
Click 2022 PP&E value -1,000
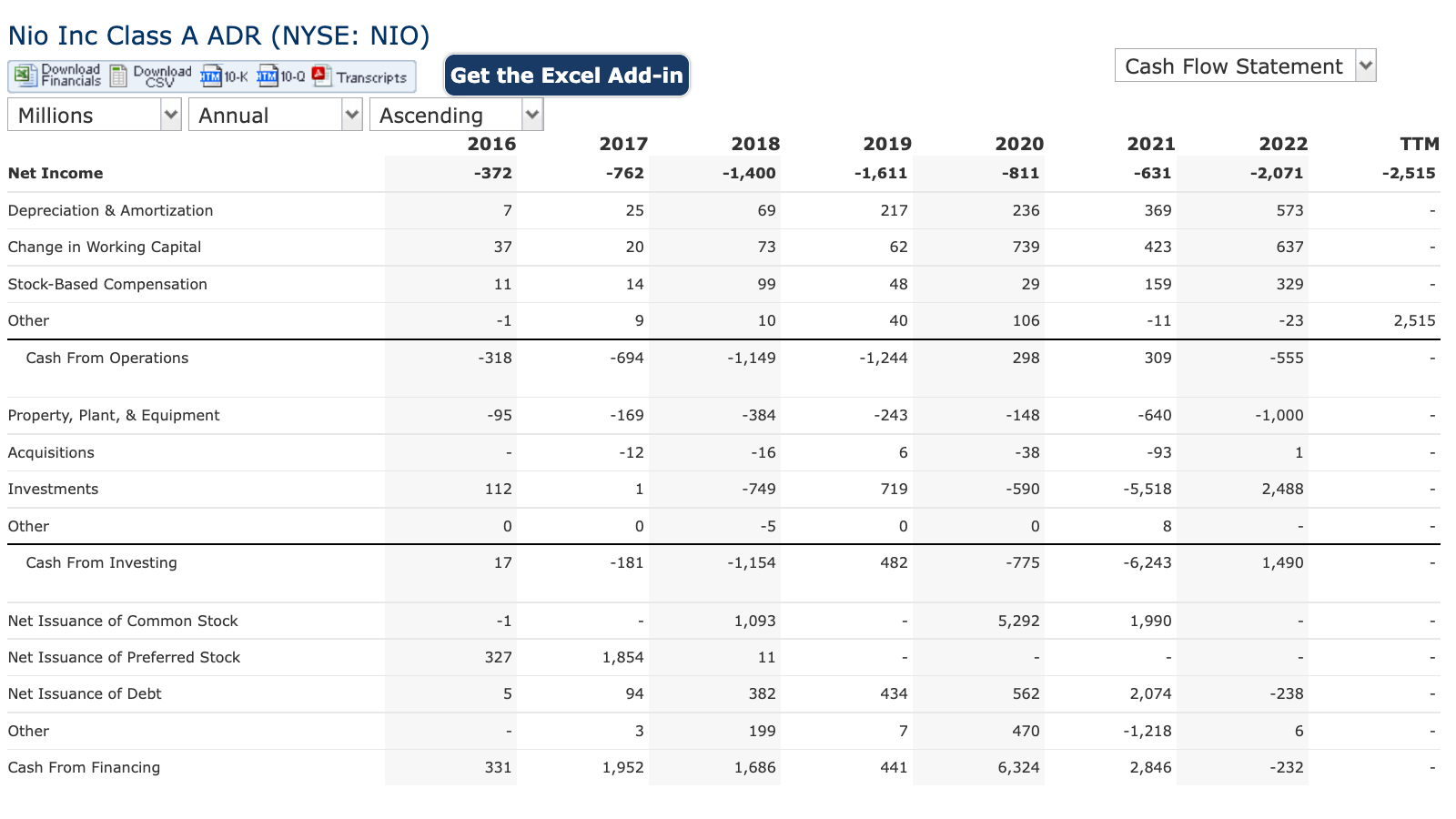coord(1278,415)
